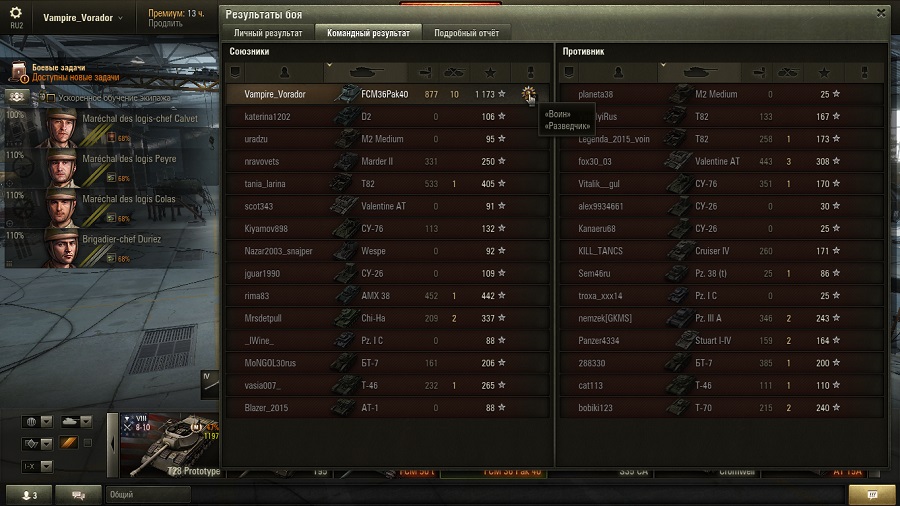Click Продлить premium link
The image size is (900, 506).
165,24
